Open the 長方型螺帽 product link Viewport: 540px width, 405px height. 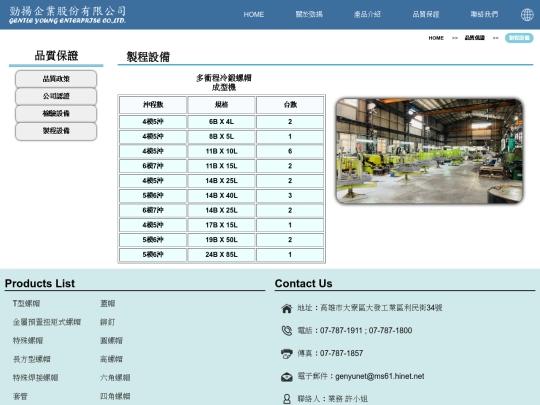tap(32, 359)
